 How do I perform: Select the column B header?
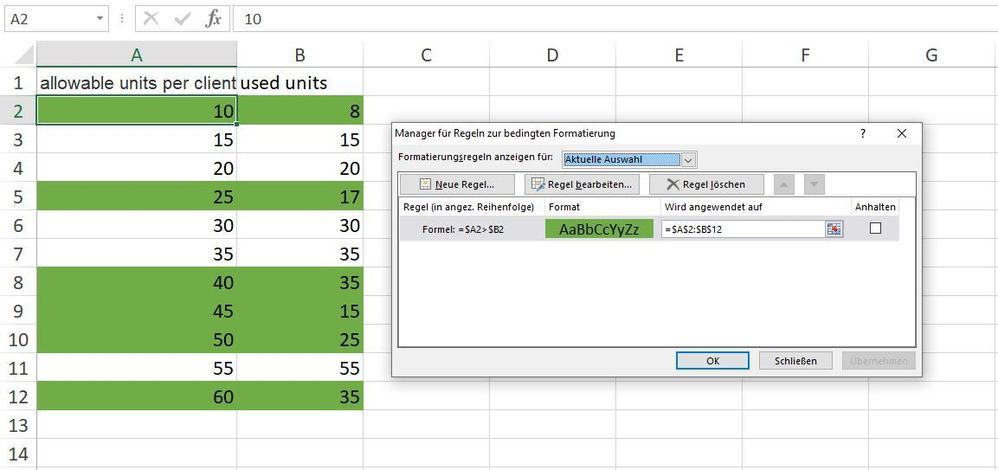[x=300, y=56]
